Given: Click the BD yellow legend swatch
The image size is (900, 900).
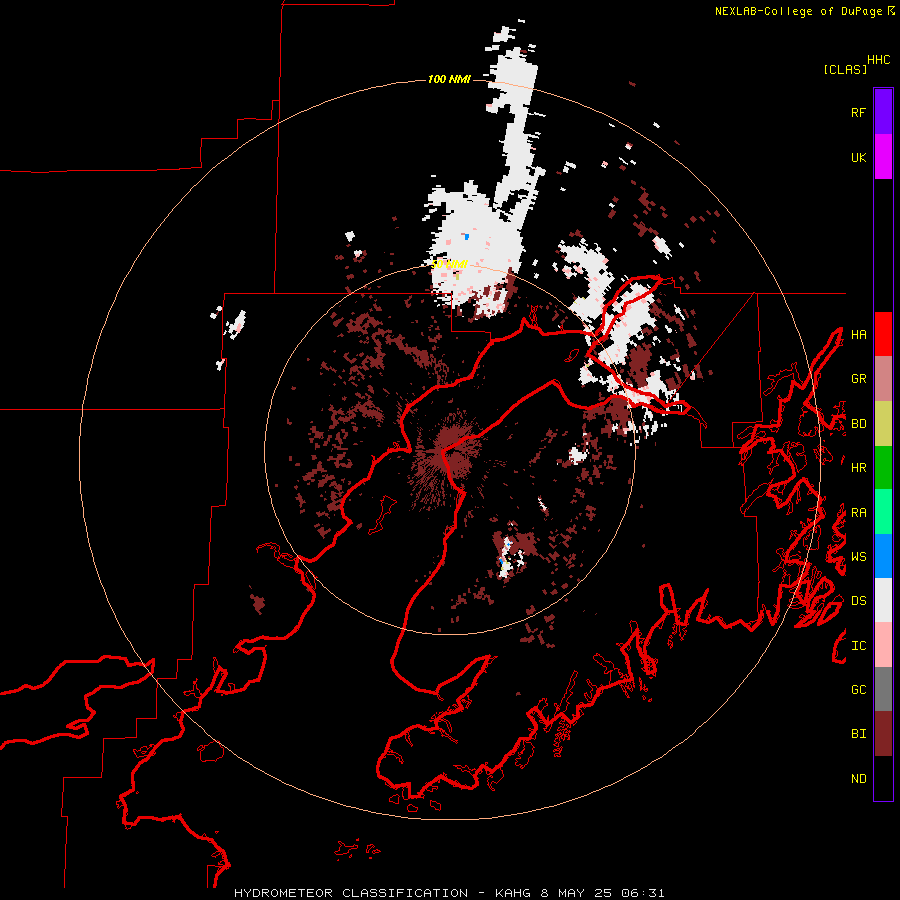Looking at the screenshot, I should pos(883,423).
